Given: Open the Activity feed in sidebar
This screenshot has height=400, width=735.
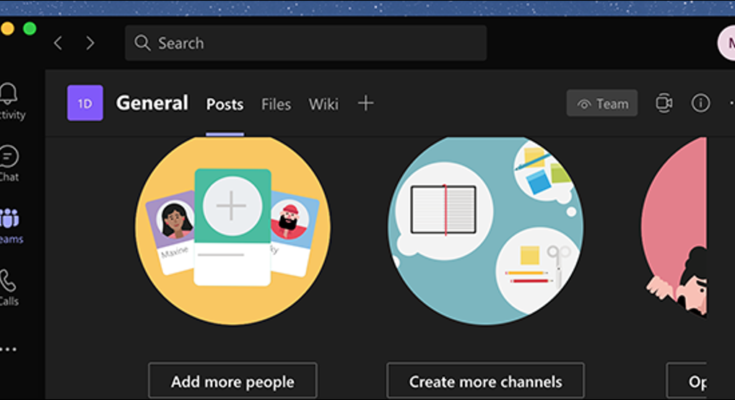Looking at the screenshot, I should (x=10, y=100).
